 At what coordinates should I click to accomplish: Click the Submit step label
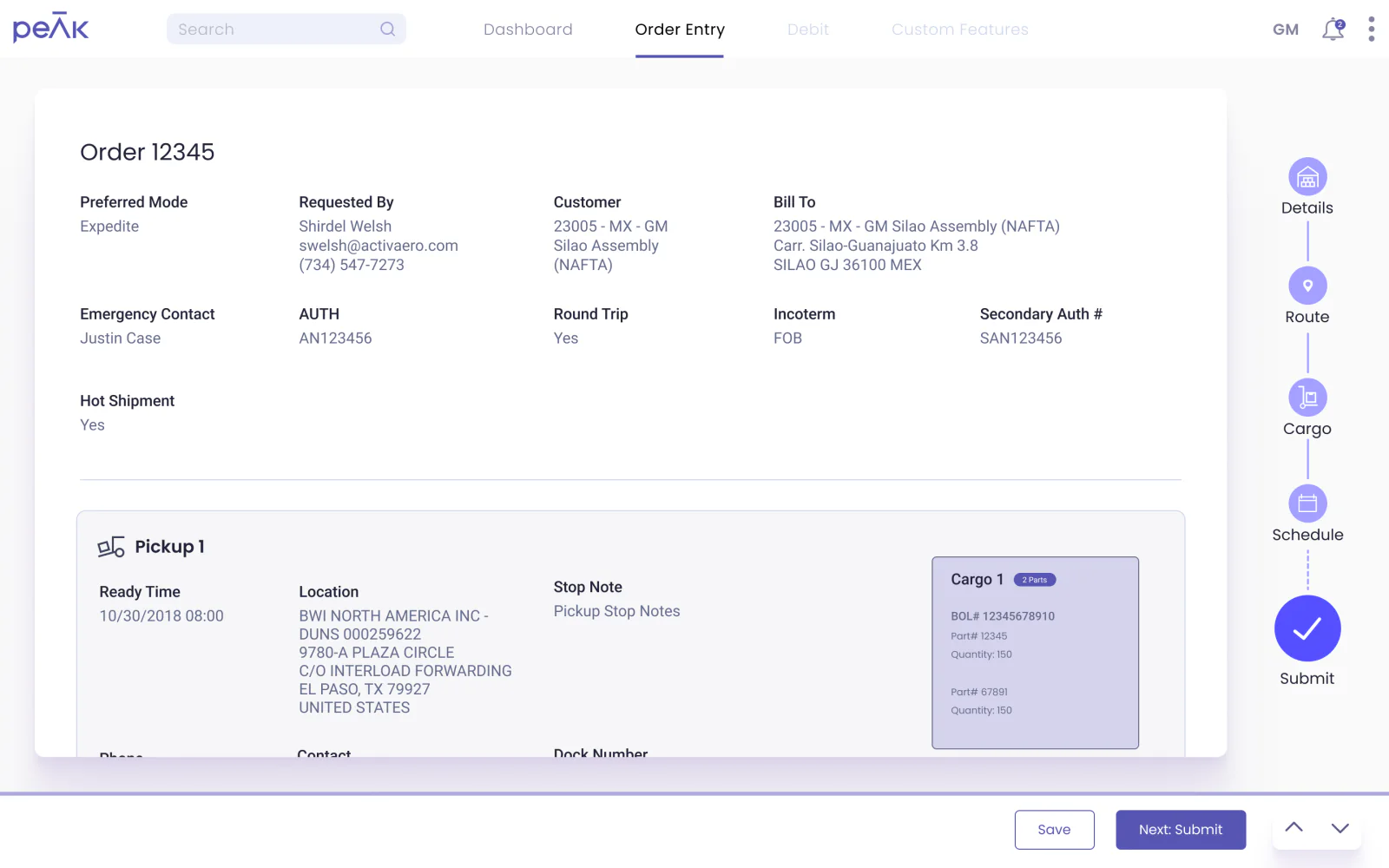1307,679
